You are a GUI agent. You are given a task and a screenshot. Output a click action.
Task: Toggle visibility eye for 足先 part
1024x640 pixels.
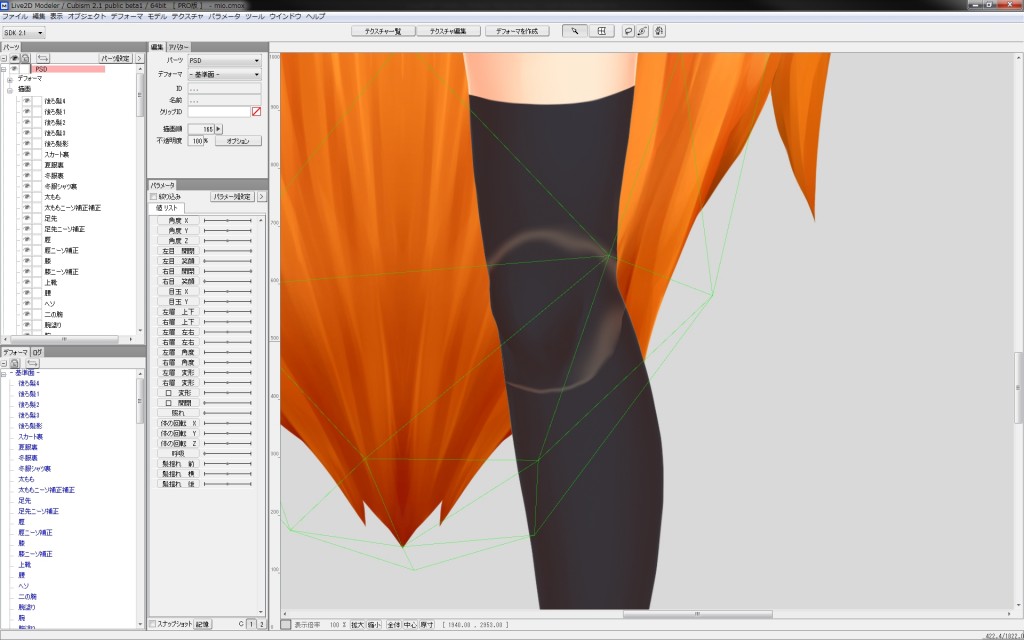(x=27, y=219)
